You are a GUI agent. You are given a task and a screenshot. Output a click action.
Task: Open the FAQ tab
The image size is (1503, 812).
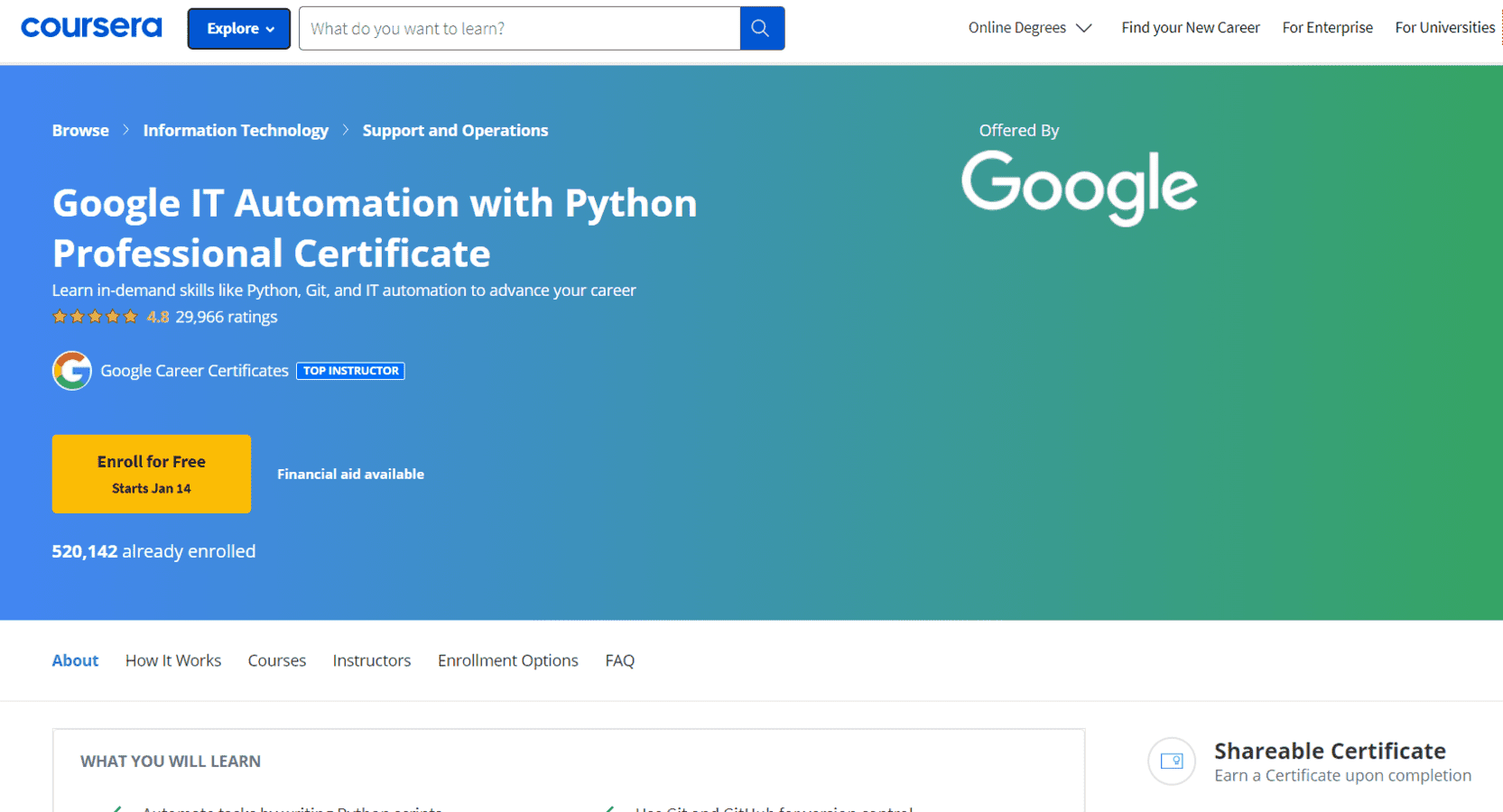pos(619,660)
